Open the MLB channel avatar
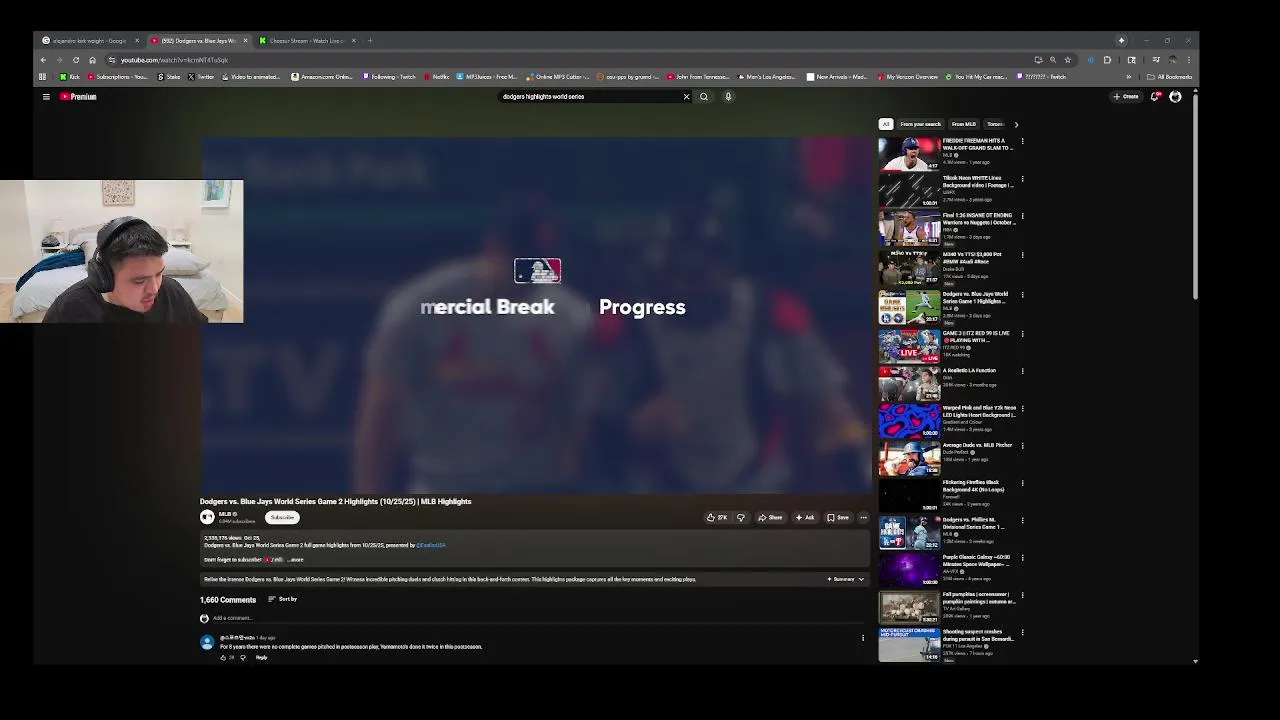Screen dimensions: 1280x720 (x=207, y=517)
